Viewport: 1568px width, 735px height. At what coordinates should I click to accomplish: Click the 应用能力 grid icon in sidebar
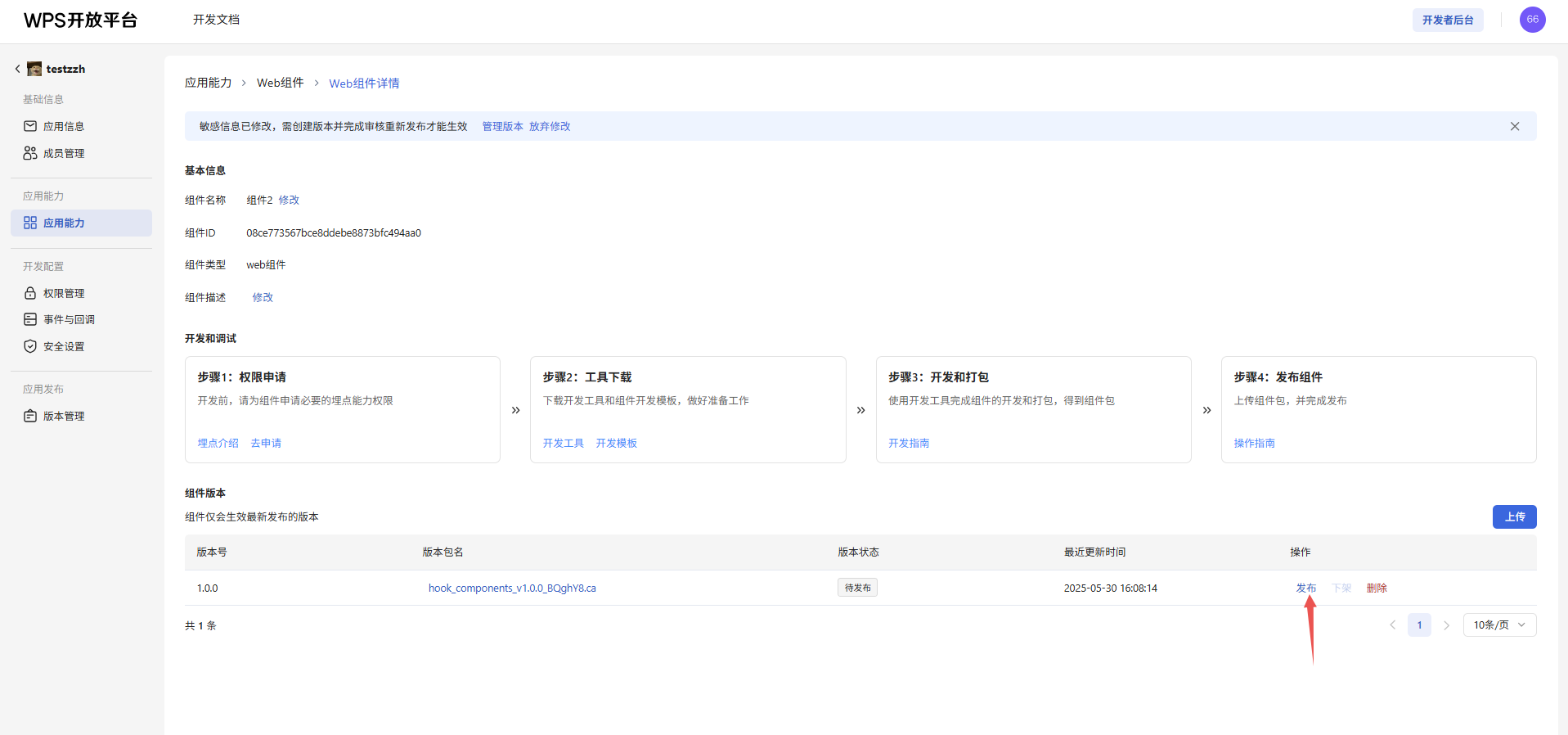coord(30,223)
